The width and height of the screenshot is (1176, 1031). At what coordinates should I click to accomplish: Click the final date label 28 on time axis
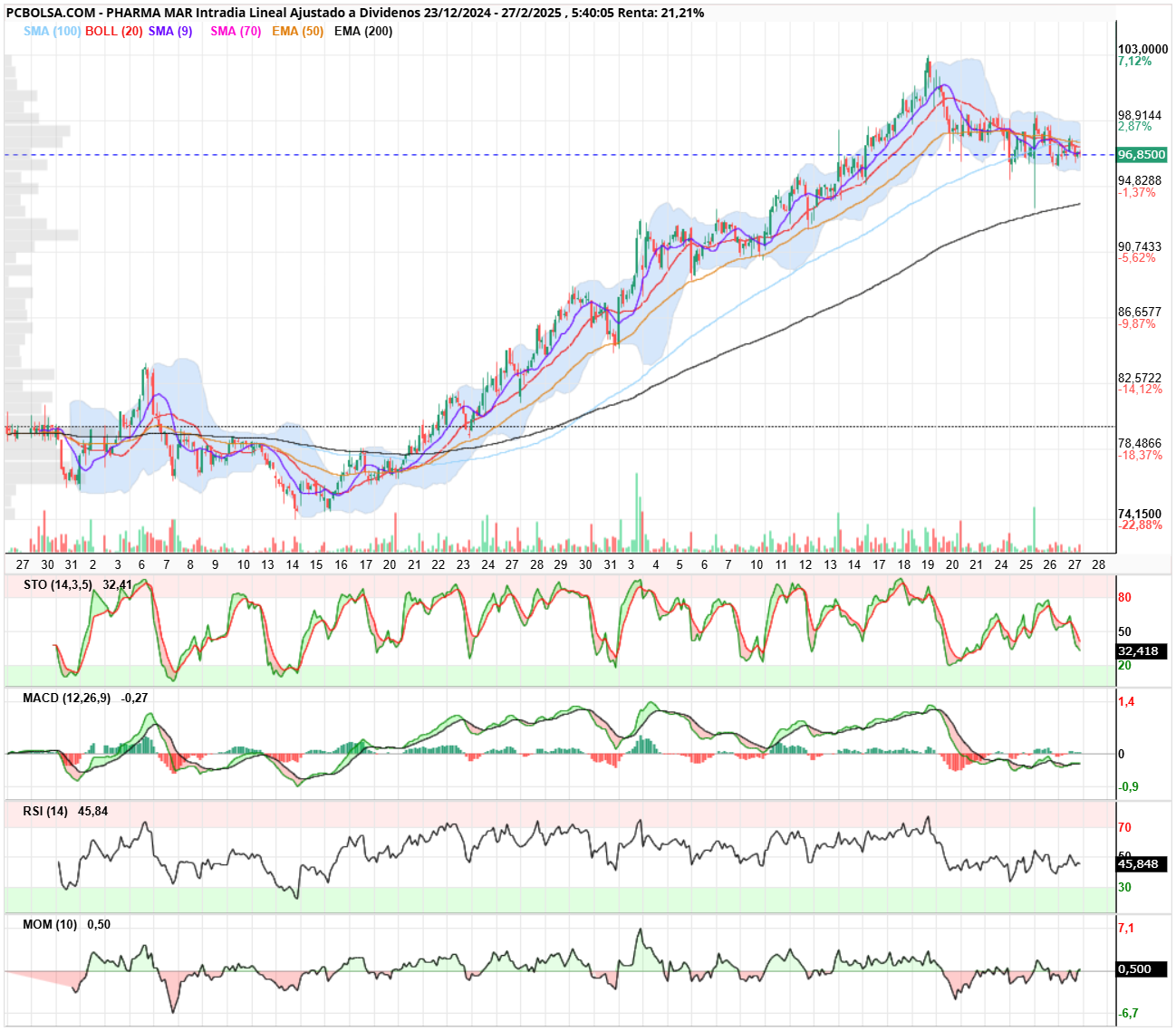pyautogui.click(x=1099, y=564)
